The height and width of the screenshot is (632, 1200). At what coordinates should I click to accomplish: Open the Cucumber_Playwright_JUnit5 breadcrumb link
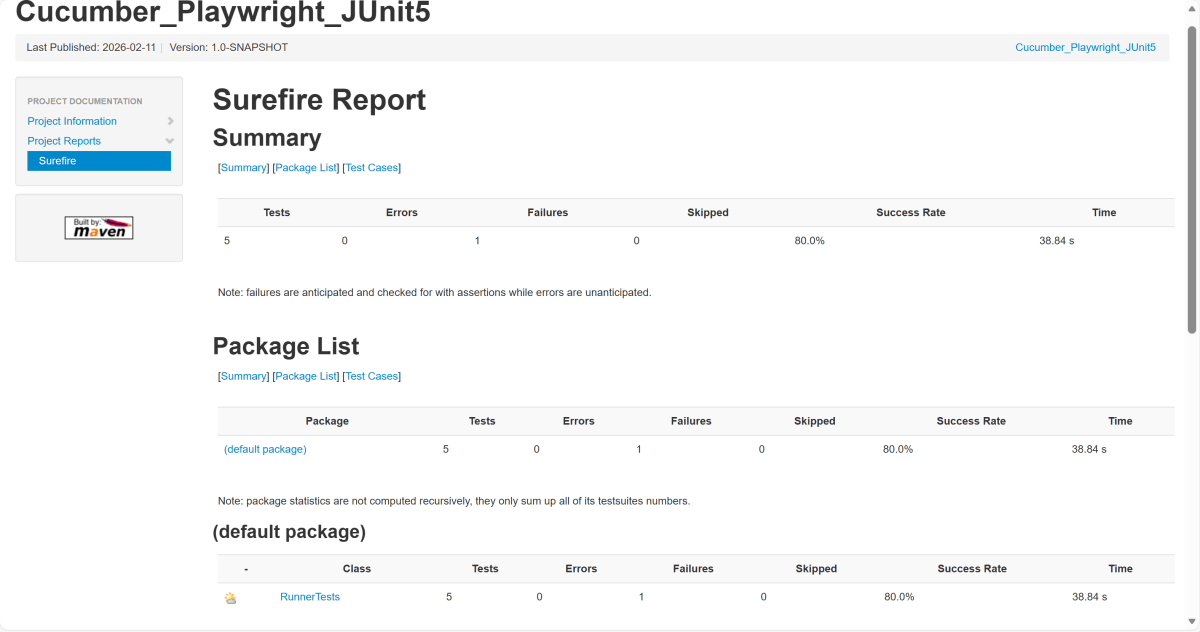1085,47
